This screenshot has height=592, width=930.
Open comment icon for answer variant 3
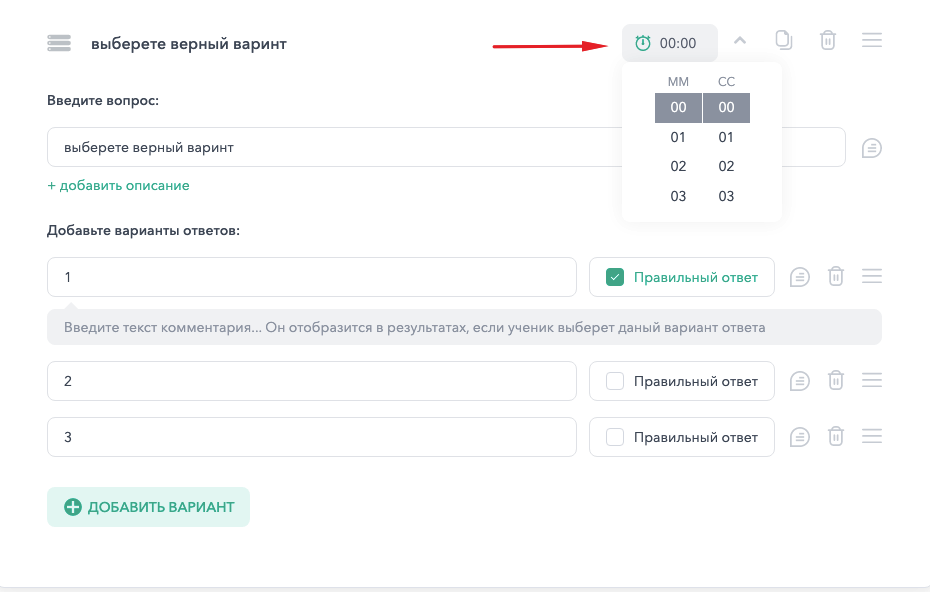[x=800, y=437]
